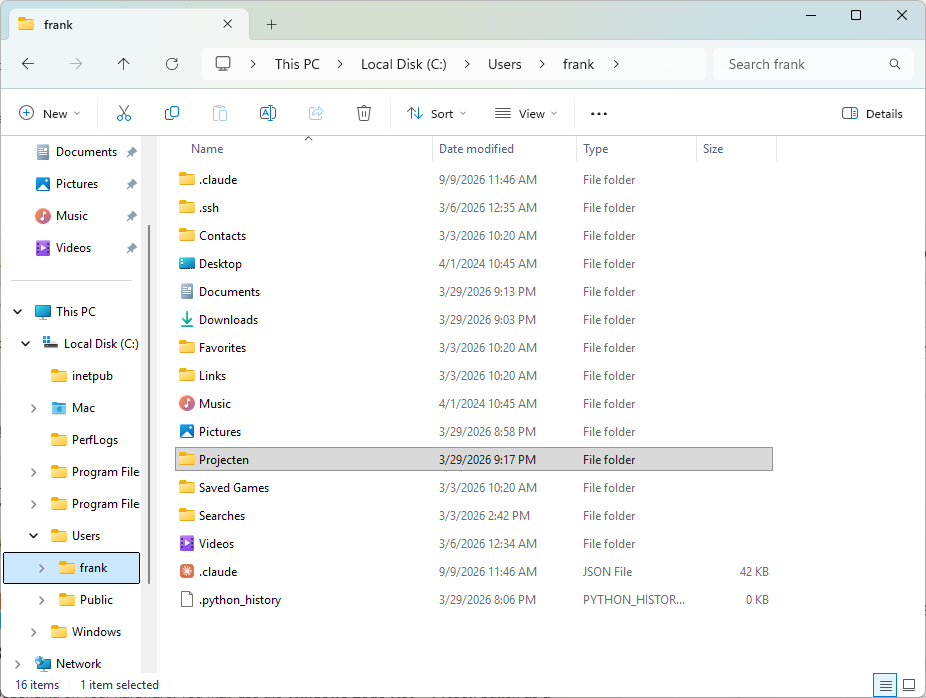Expand the frank folder in tree
The width and height of the screenshot is (926, 698).
[41, 567]
